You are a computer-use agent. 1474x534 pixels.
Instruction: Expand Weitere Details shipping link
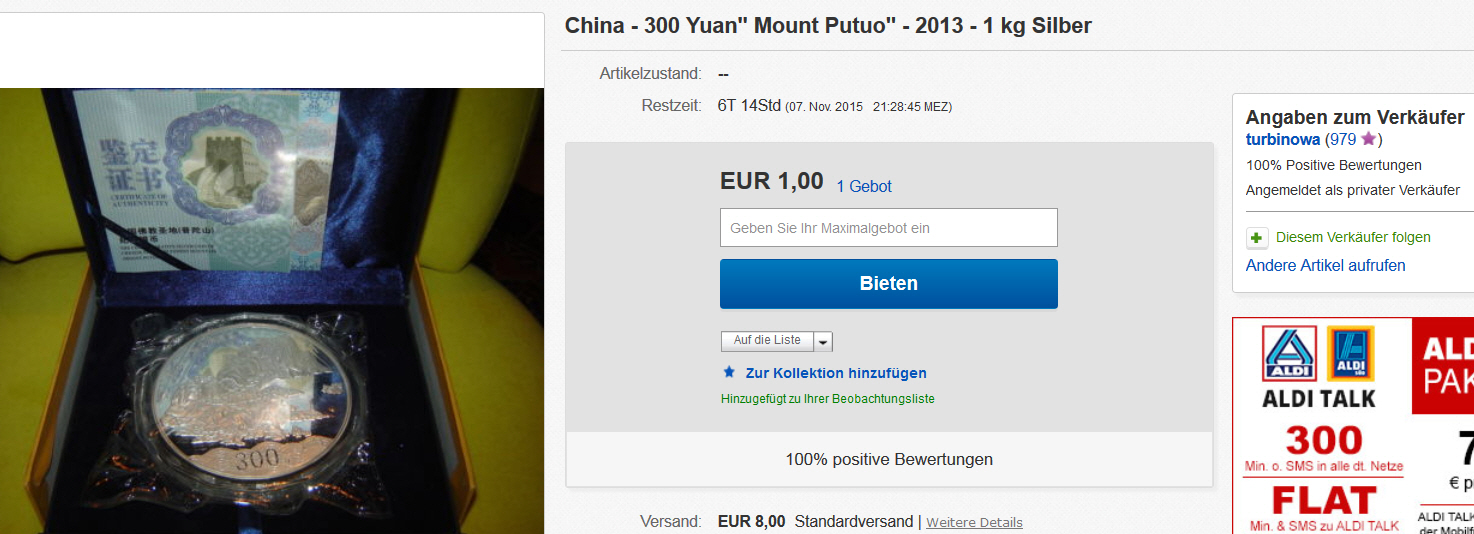974,522
